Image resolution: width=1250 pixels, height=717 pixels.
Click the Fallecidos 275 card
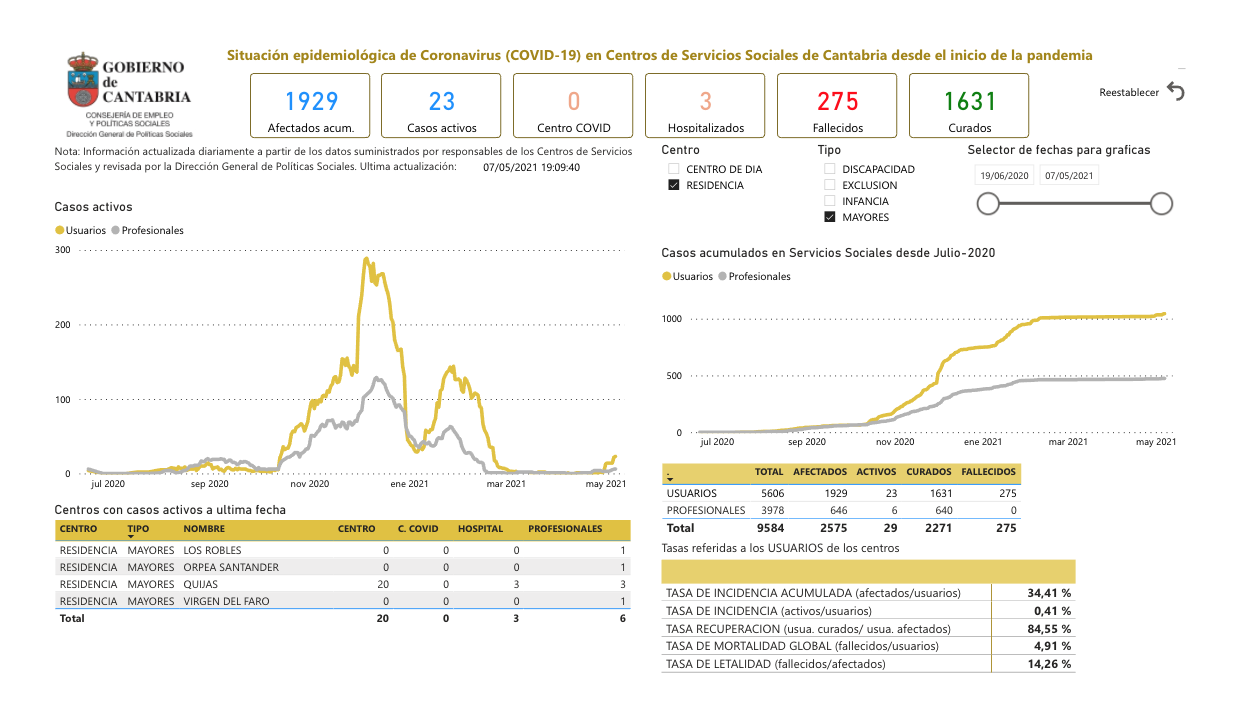click(x=837, y=105)
